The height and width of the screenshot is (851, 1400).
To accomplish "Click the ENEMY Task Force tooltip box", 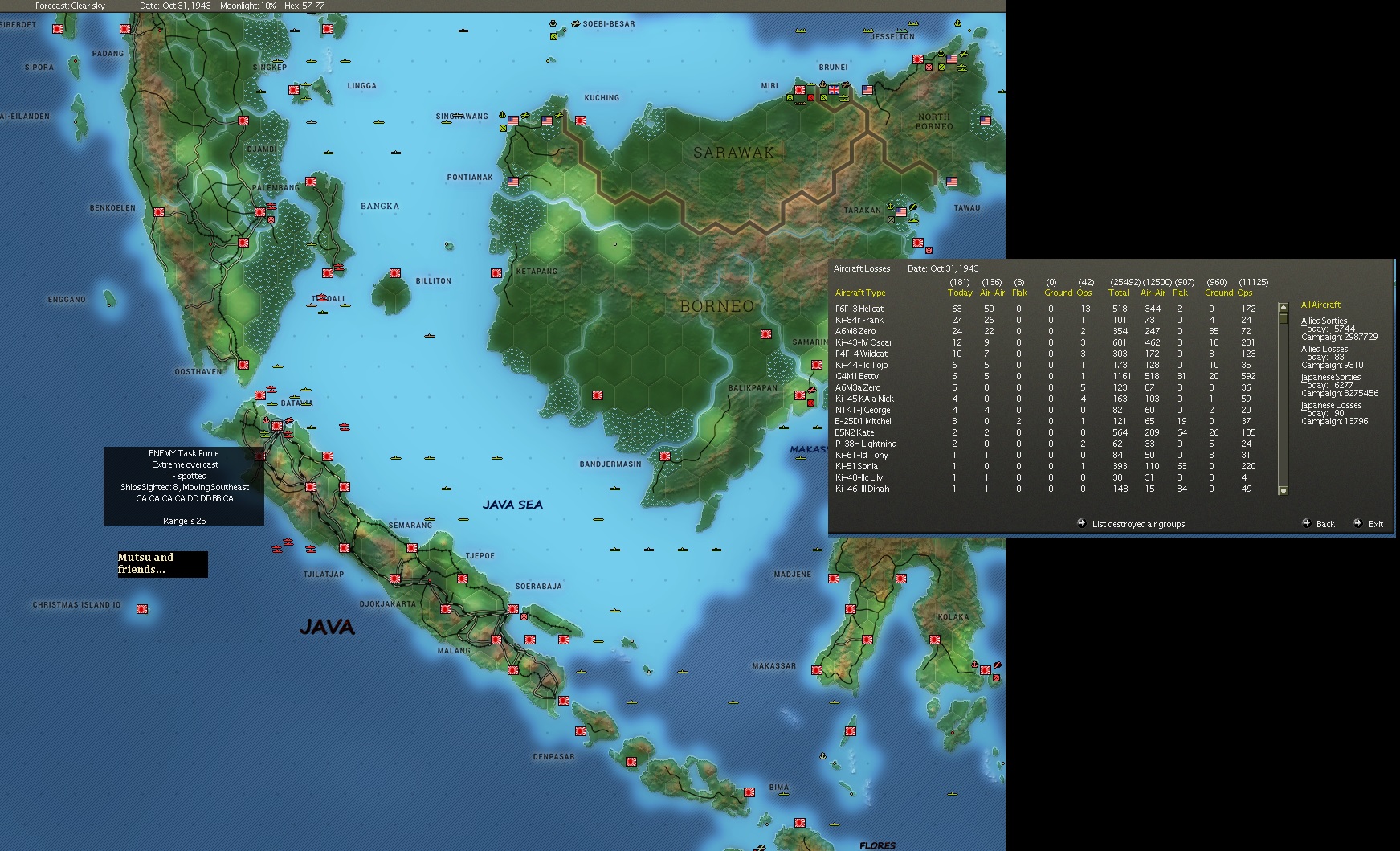I will pos(184,486).
